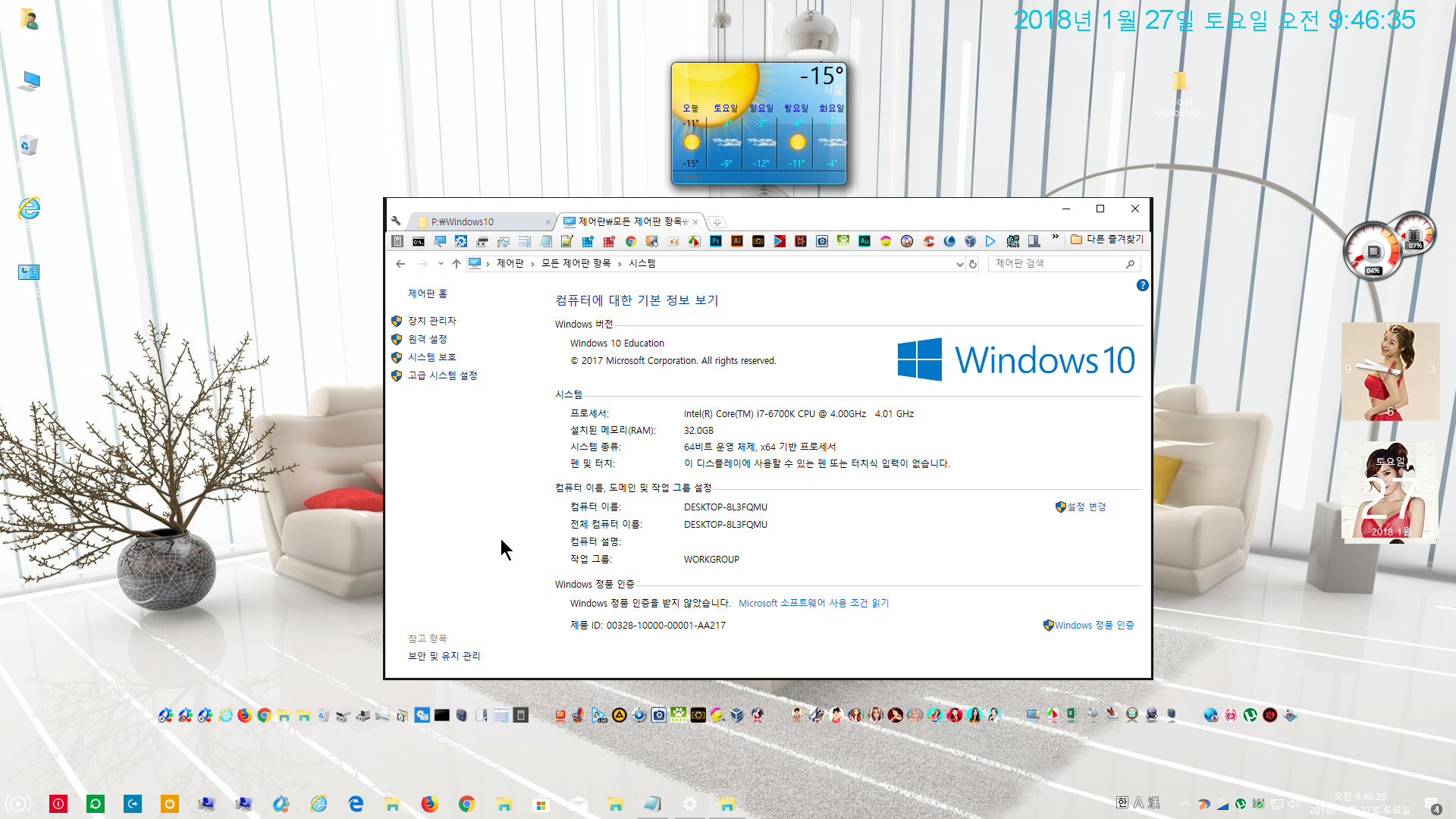
Task: Click the blue play triangle toolbar icon
Action: click(990, 241)
